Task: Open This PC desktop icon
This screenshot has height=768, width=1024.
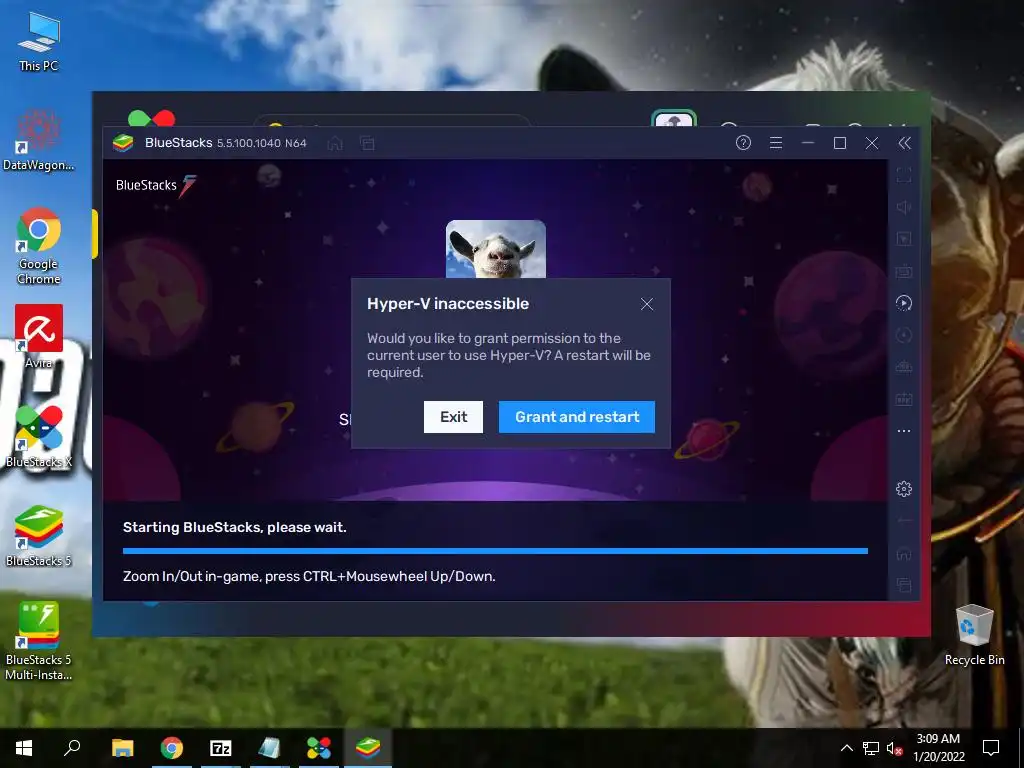Action: coord(39,42)
